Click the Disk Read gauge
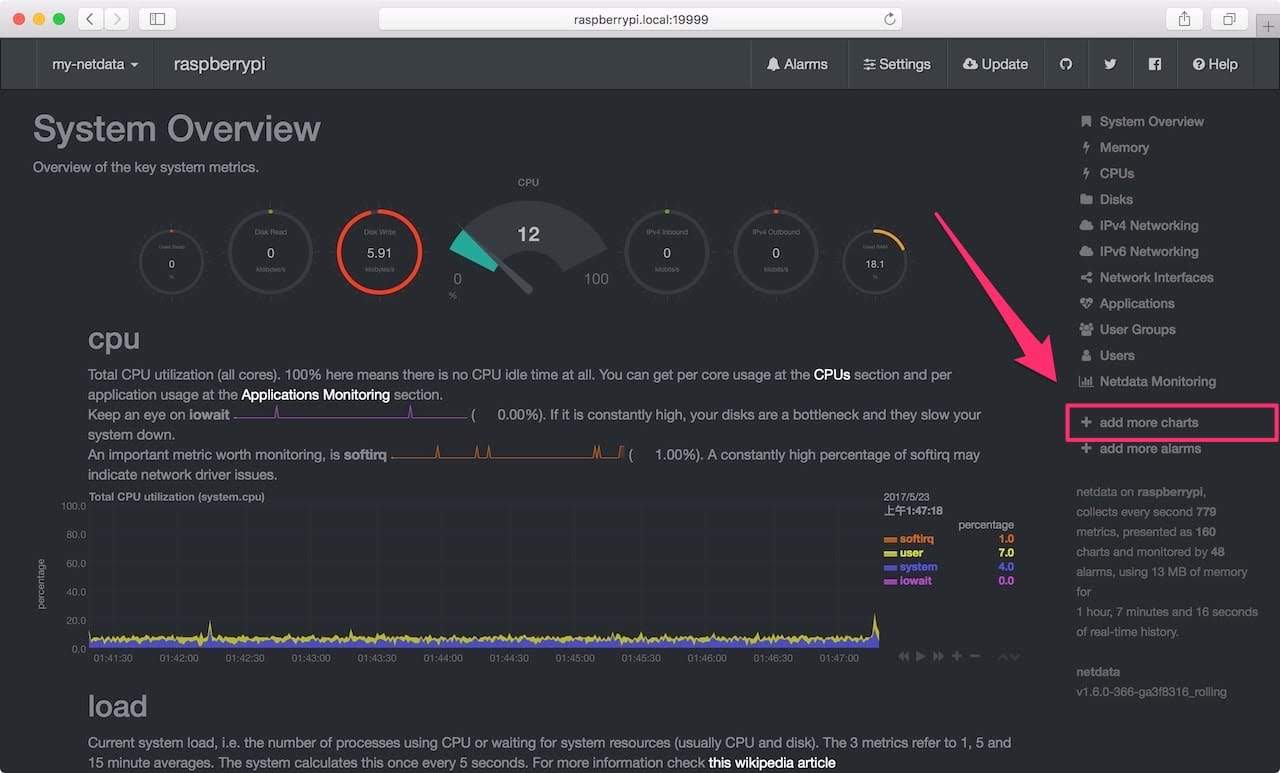1280x773 pixels. pyautogui.click(x=270, y=253)
